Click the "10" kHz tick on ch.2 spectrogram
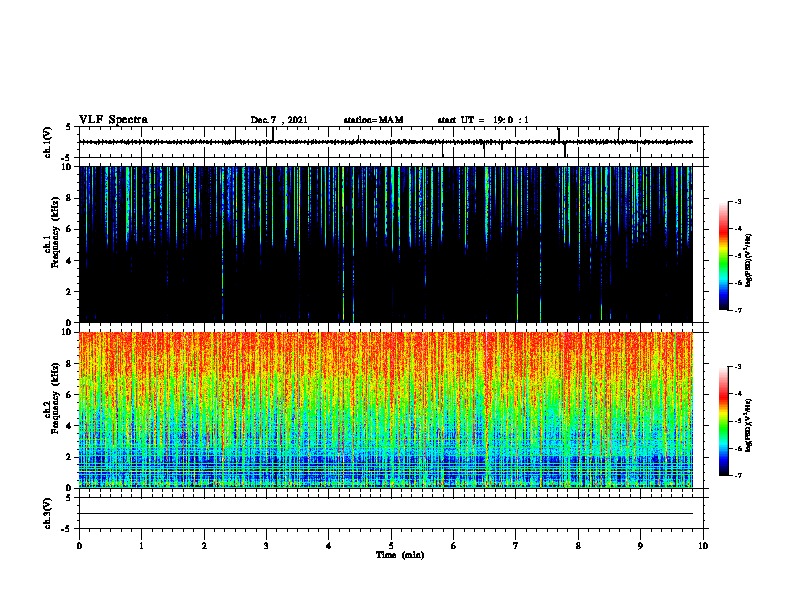The width and height of the screenshot is (792, 612). (67, 332)
